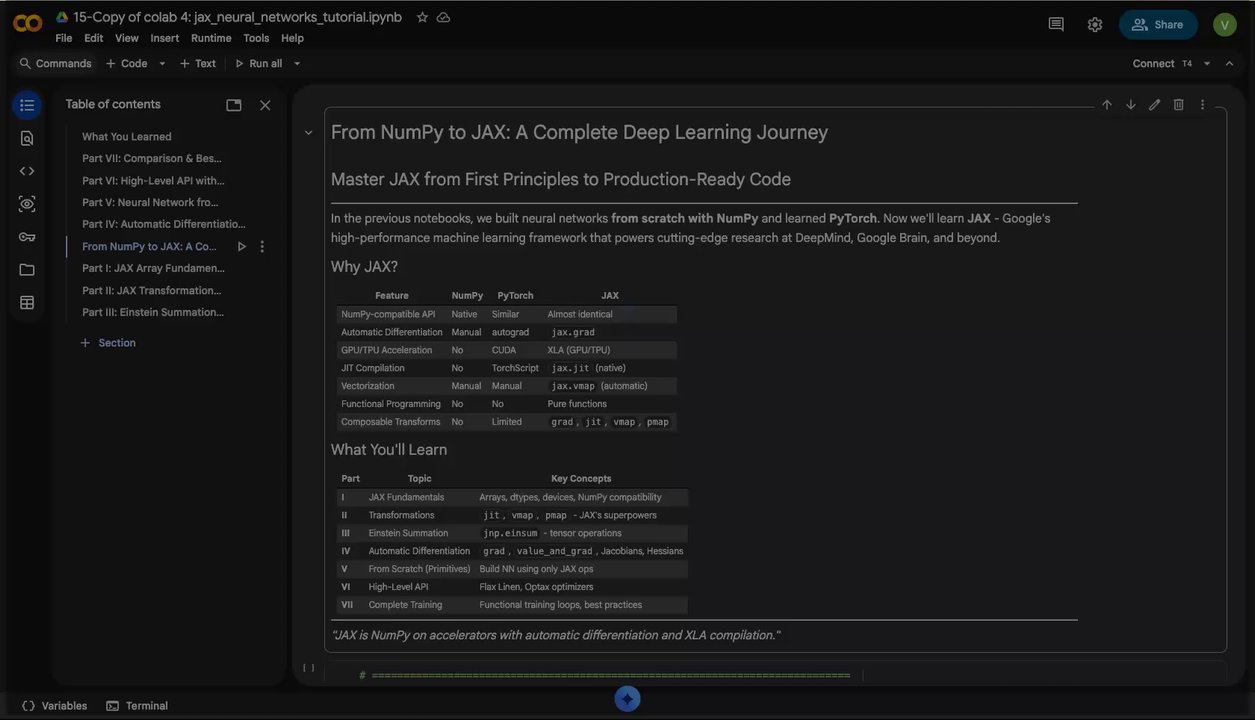Expand the Code cell options dropdown arrow
The width and height of the screenshot is (1255, 720).
pyautogui.click(x=162, y=63)
